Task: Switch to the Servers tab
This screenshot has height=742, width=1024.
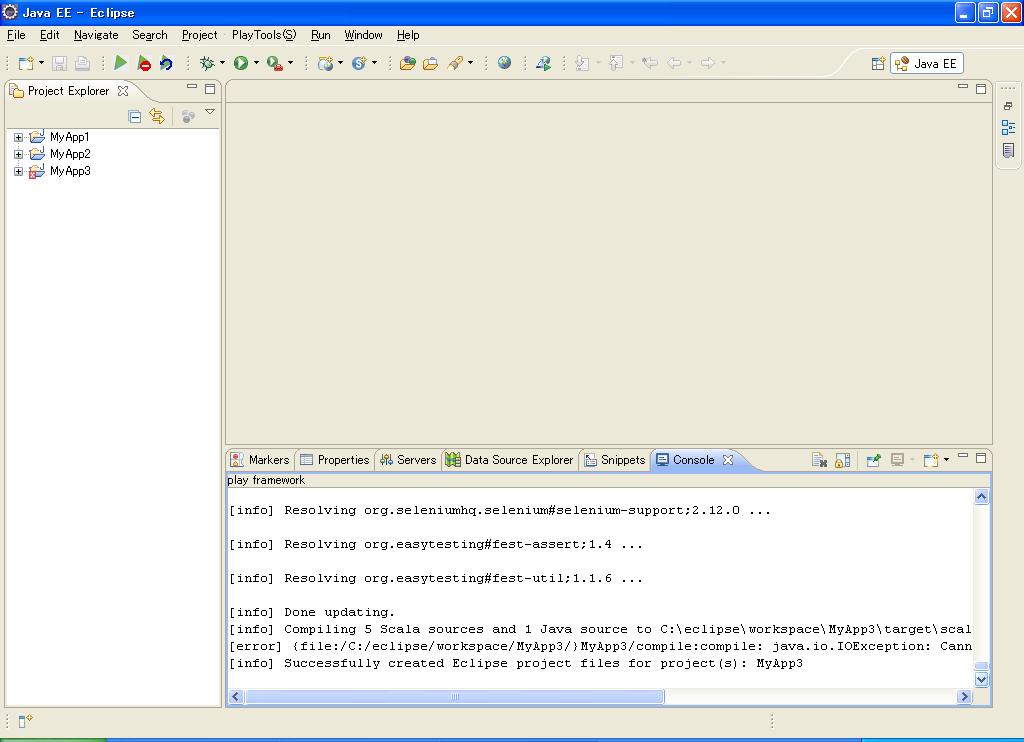Action: pos(408,460)
